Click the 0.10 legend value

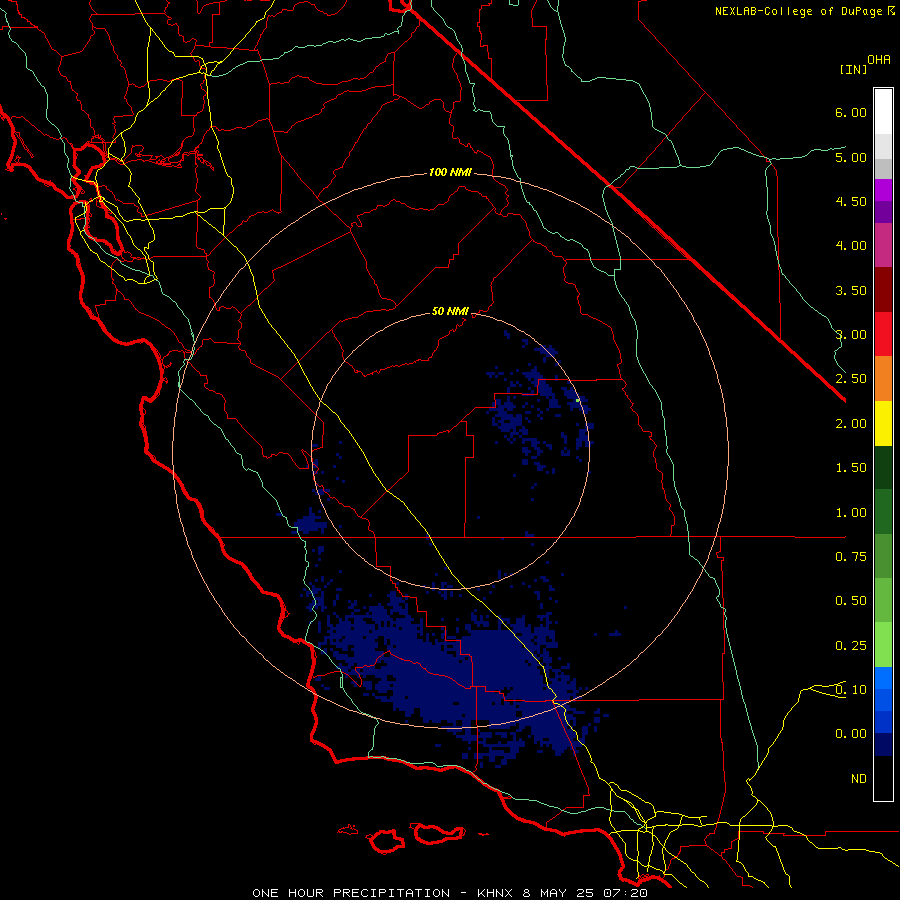pyautogui.click(x=851, y=690)
